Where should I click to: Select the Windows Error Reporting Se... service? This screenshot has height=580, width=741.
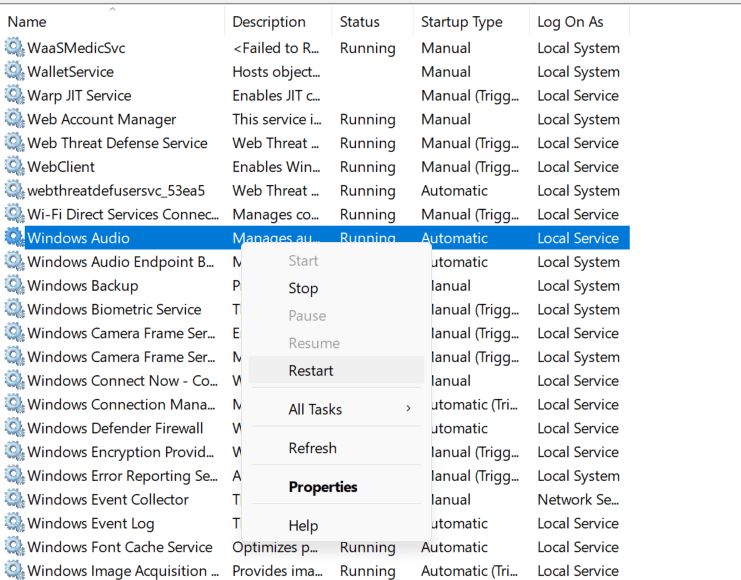pyautogui.click(x=123, y=476)
